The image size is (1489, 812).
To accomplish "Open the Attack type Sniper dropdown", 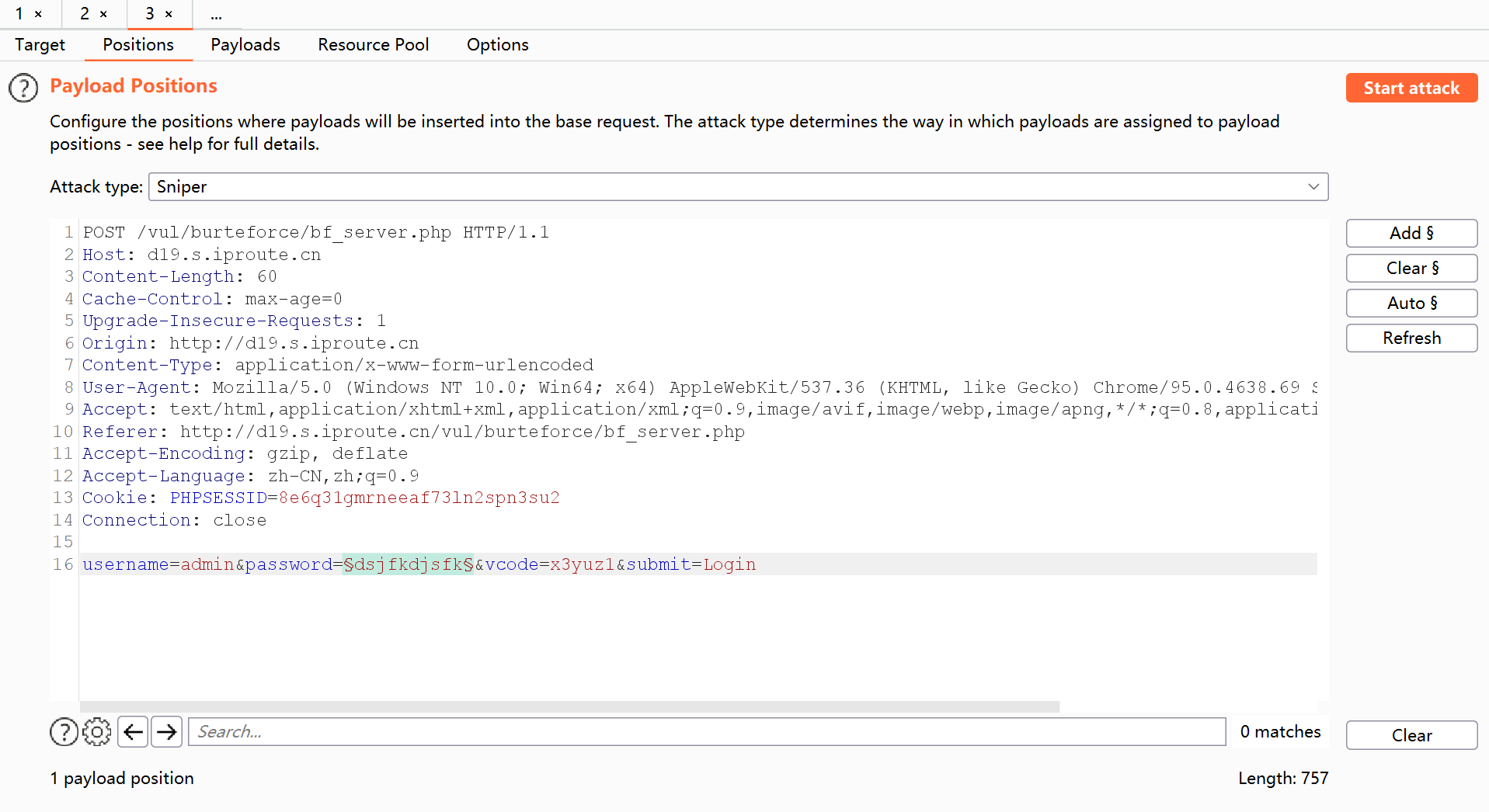I will (738, 187).
